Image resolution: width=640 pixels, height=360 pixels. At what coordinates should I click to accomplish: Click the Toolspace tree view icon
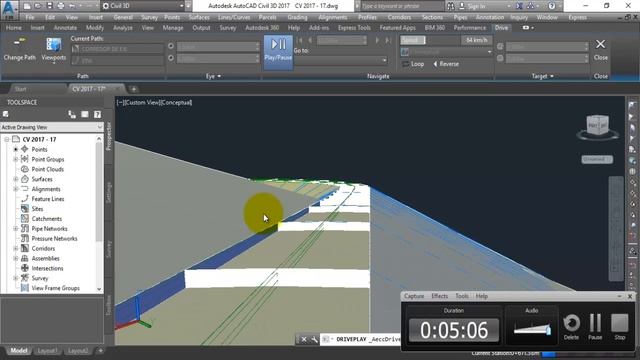72,114
